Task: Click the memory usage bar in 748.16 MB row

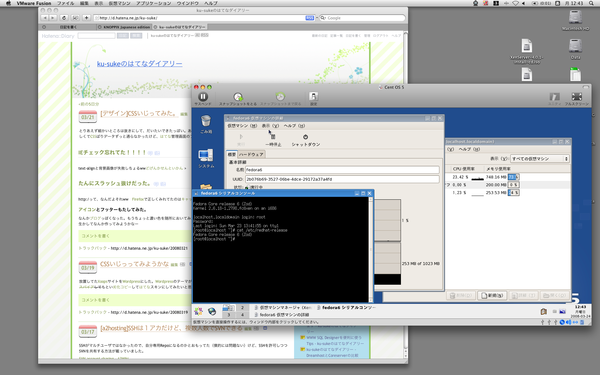Action: pyautogui.click(x=513, y=177)
